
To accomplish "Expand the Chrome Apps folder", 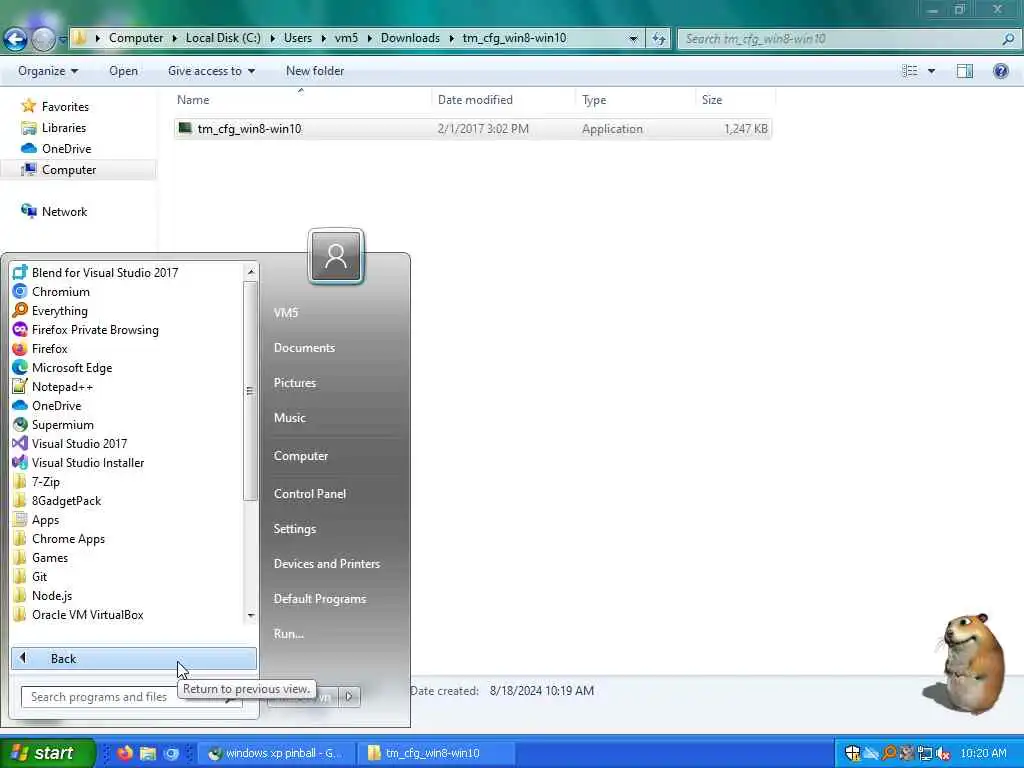I will point(68,538).
